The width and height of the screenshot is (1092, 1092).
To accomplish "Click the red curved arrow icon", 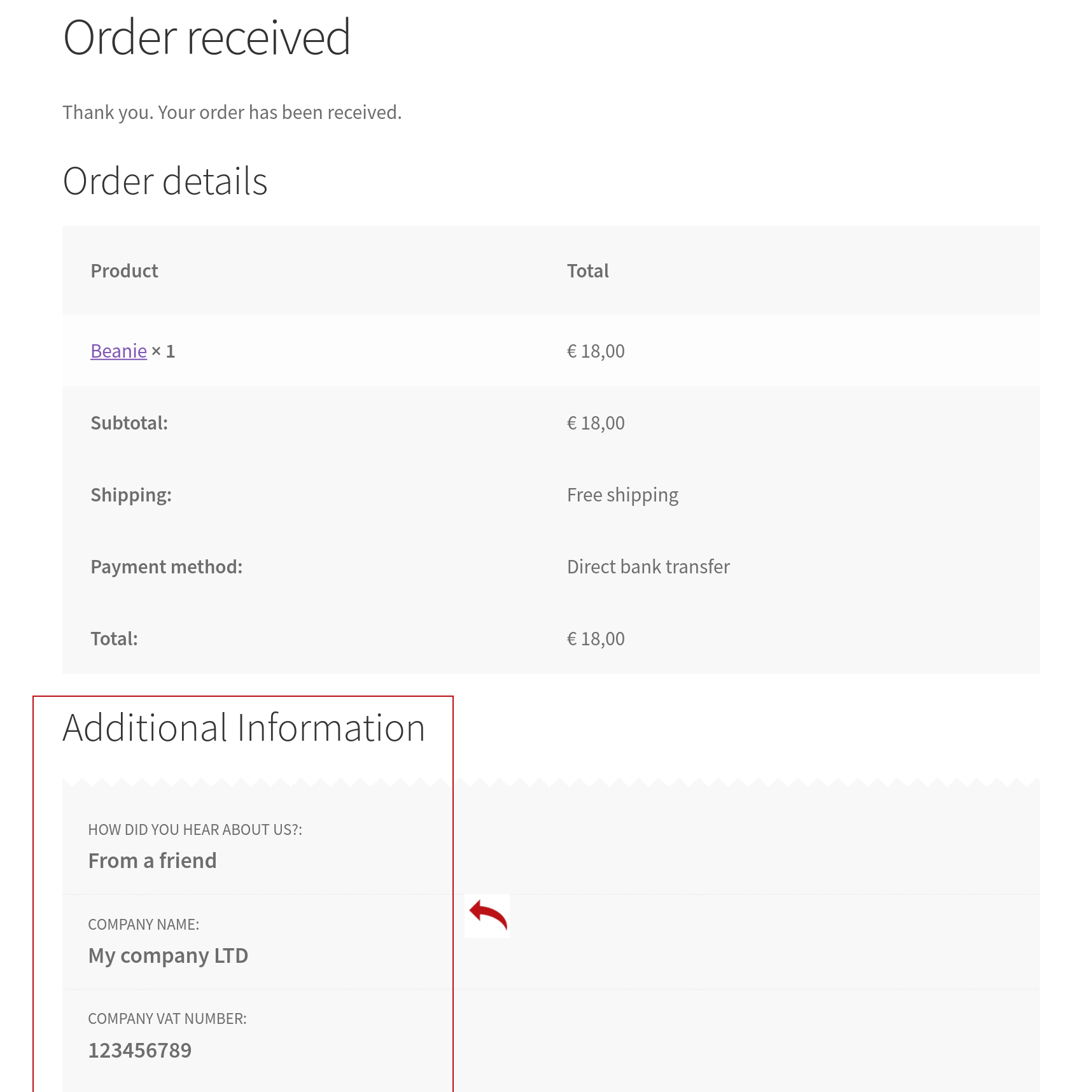I will click(487, 916).
